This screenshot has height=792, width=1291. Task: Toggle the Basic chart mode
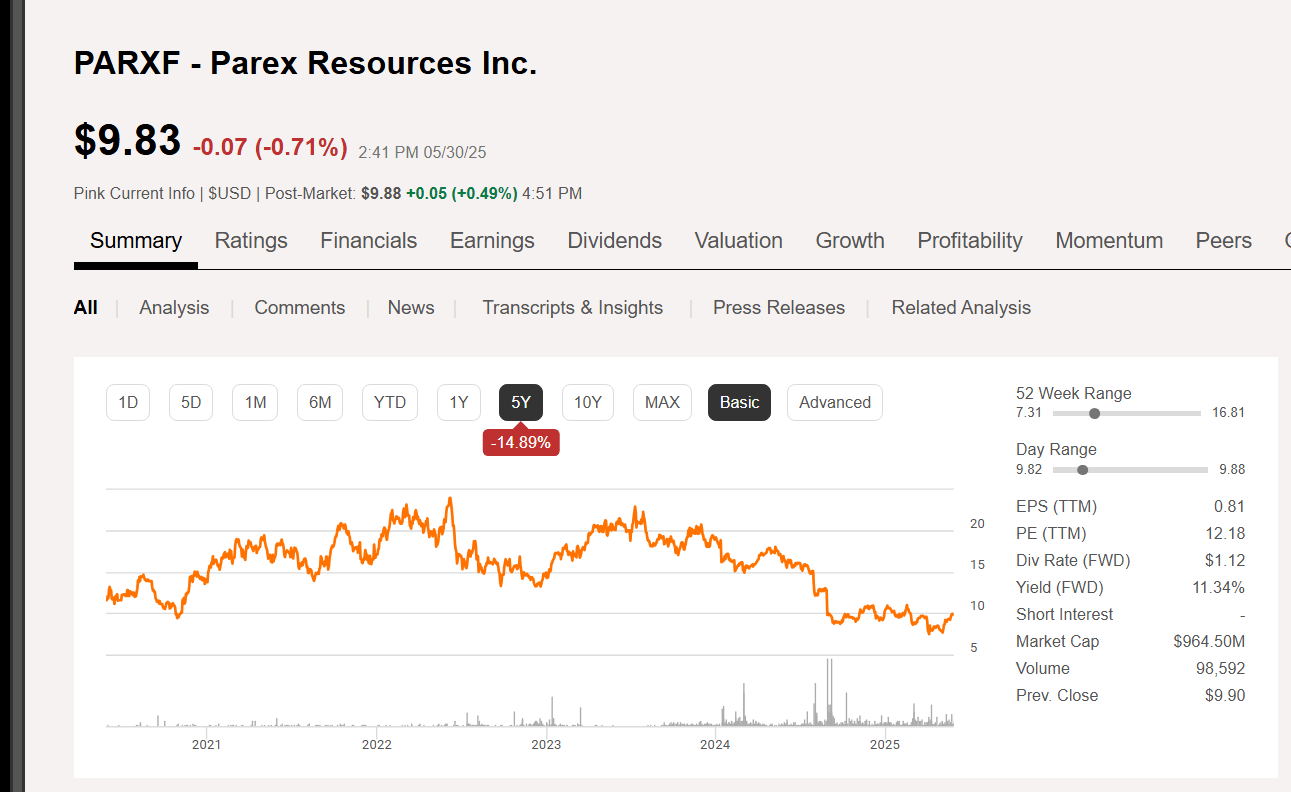[x=739, y=402]
